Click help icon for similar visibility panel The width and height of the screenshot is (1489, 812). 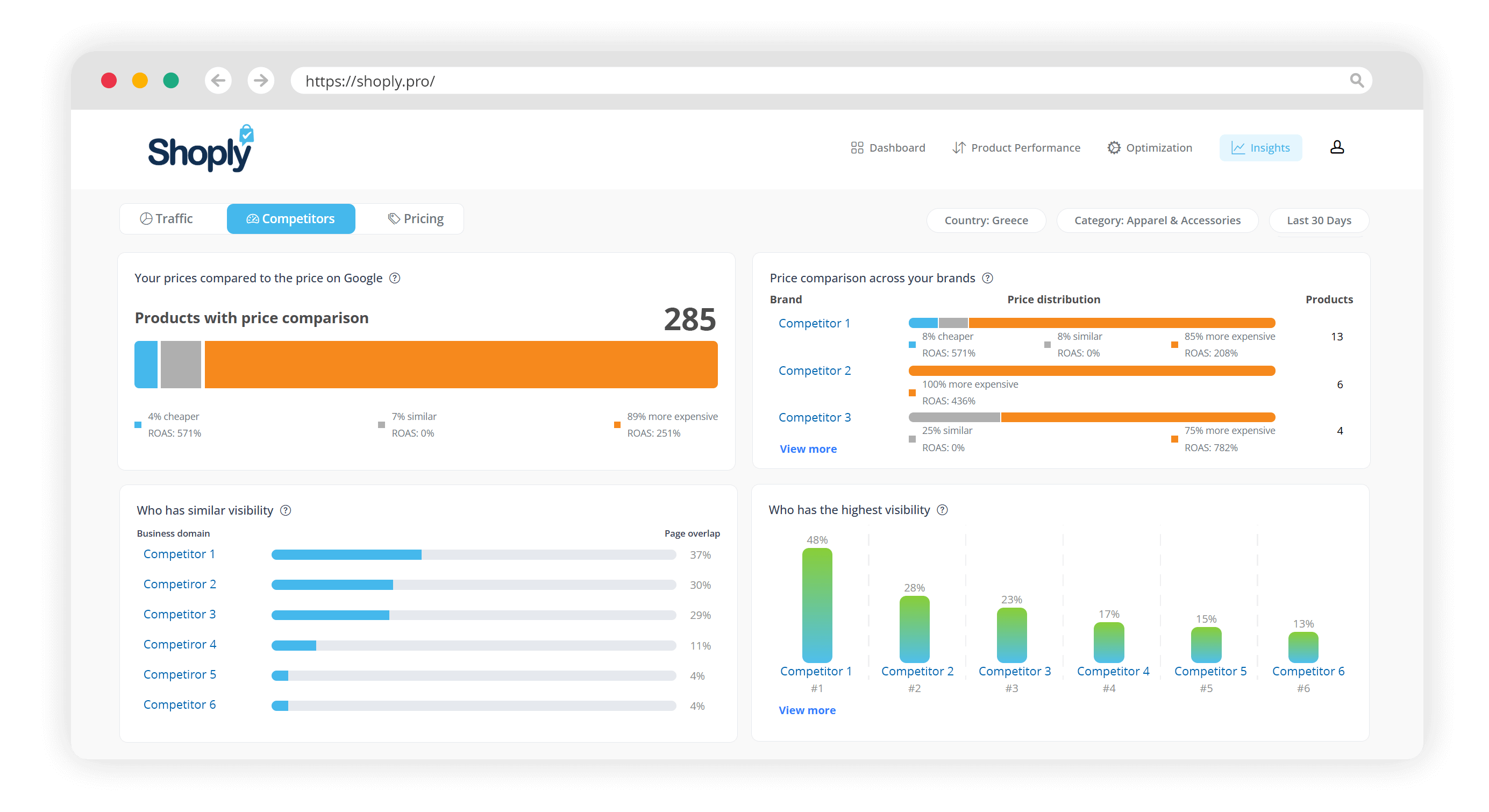(x=286, y=510)
